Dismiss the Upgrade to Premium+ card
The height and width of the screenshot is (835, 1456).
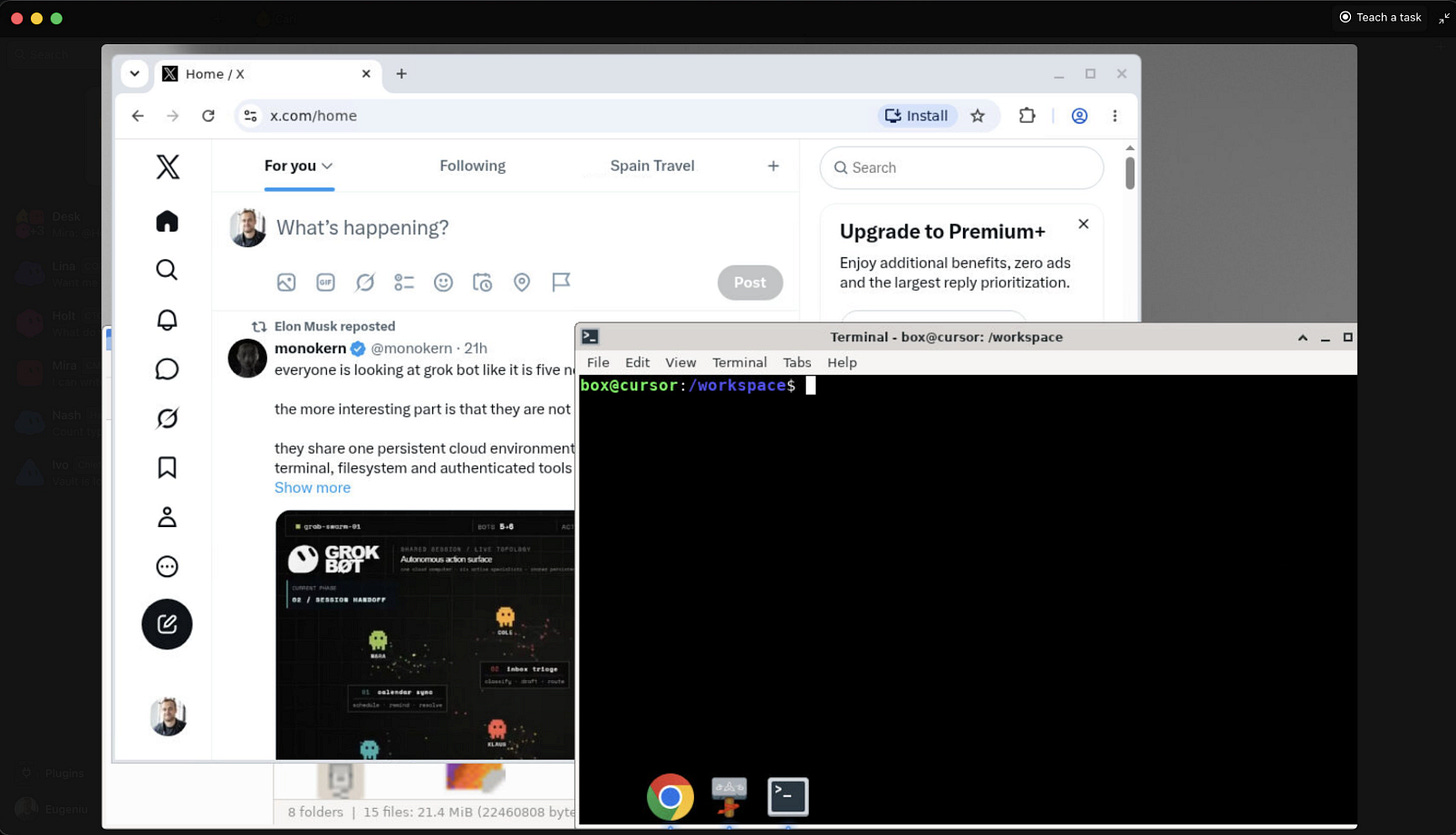(1082, 224)
